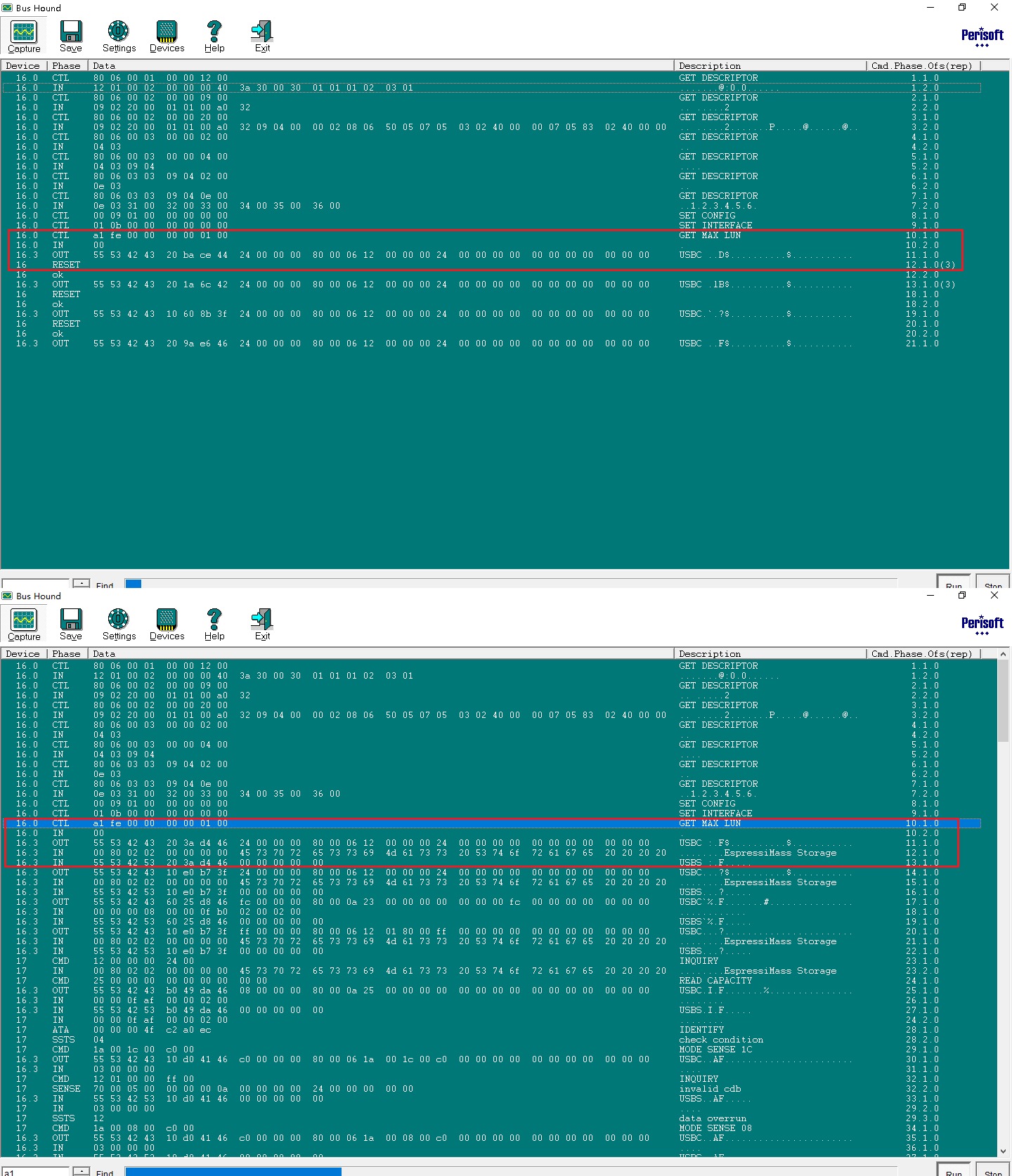The width and height of the screenshot is (1012, 1176).
Task: Click Exit icon in lower Bus Hound window
Action: pos(262,625)
